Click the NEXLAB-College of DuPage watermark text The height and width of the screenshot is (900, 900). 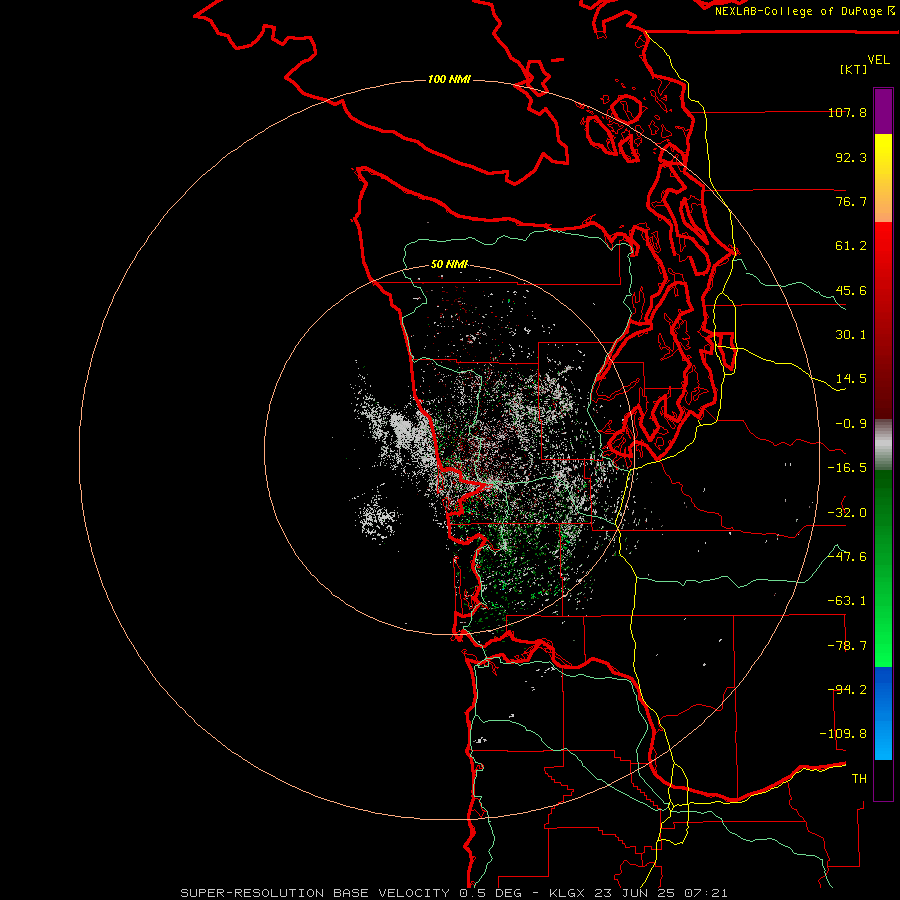click(x=804, y=11)
